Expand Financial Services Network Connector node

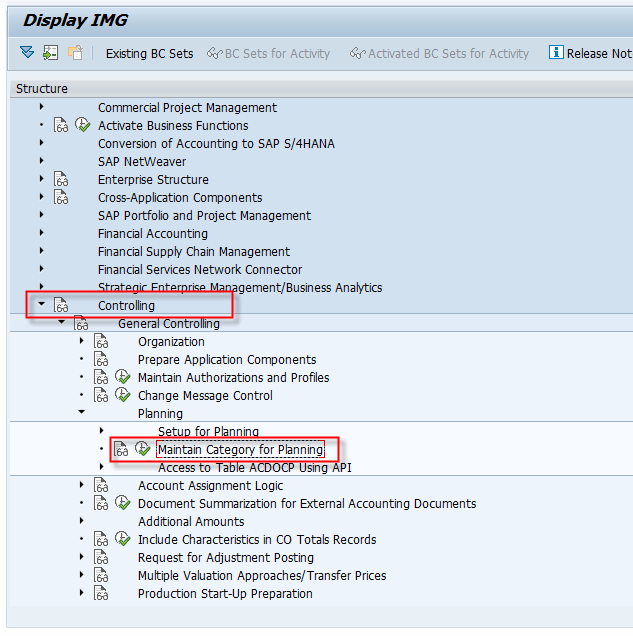pos(41,269)
